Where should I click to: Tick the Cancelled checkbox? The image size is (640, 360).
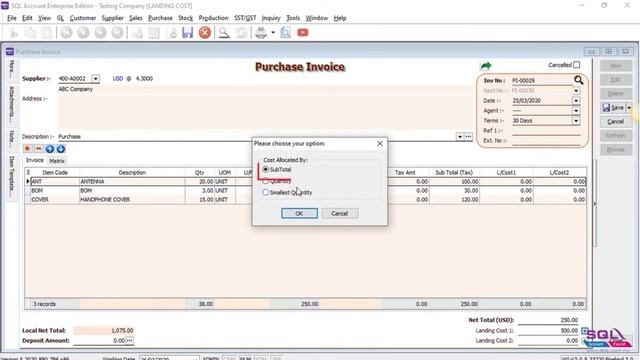pos(577,65)
